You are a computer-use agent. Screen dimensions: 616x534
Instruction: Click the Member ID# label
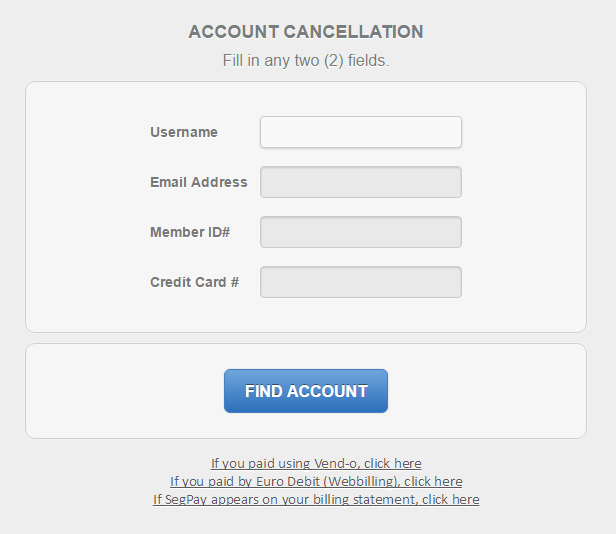[190, 232]
